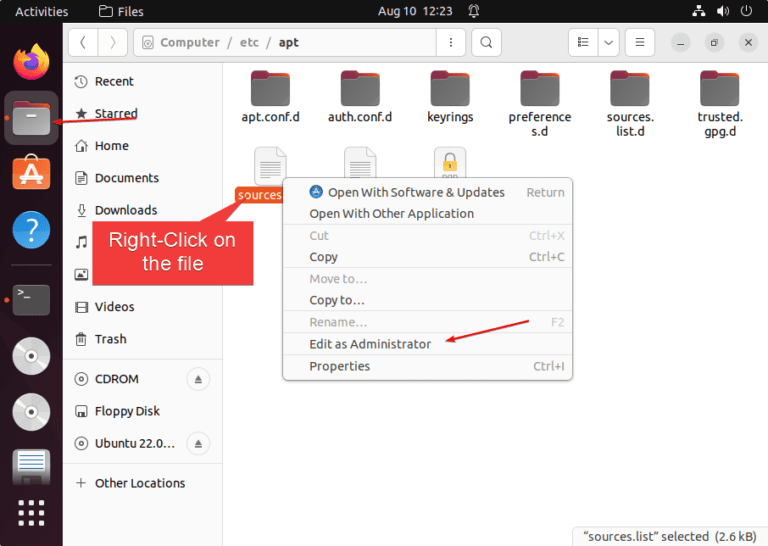Open the keyrings folder
The width and height of the screenshot is (768, 546).
[450, 97]
